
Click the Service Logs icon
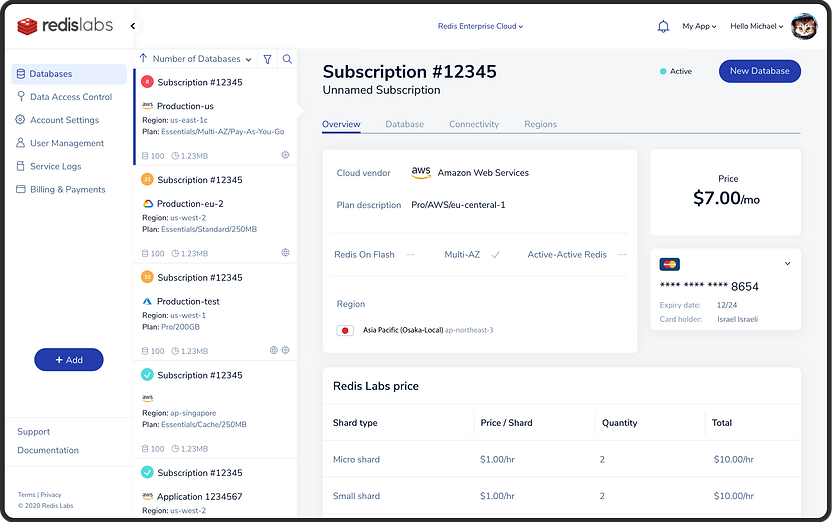20,166
